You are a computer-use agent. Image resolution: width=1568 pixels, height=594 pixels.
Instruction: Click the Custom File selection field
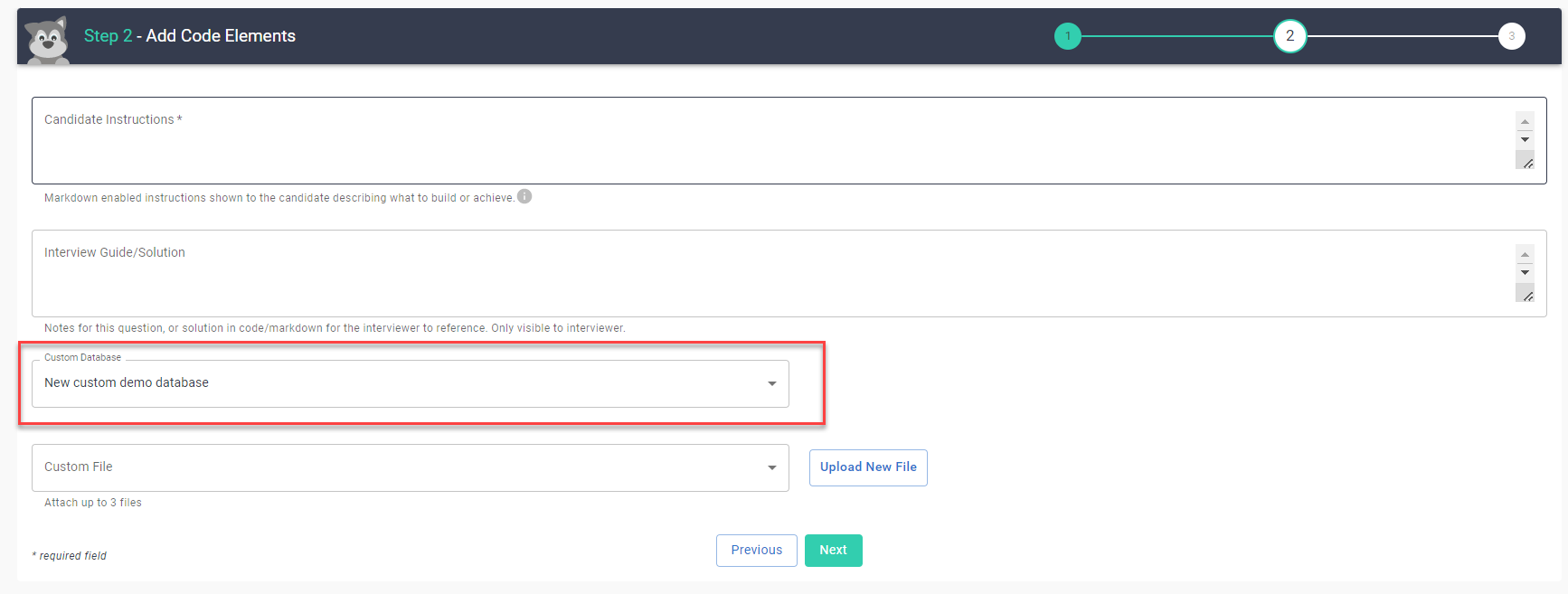[x=398, y=467]
